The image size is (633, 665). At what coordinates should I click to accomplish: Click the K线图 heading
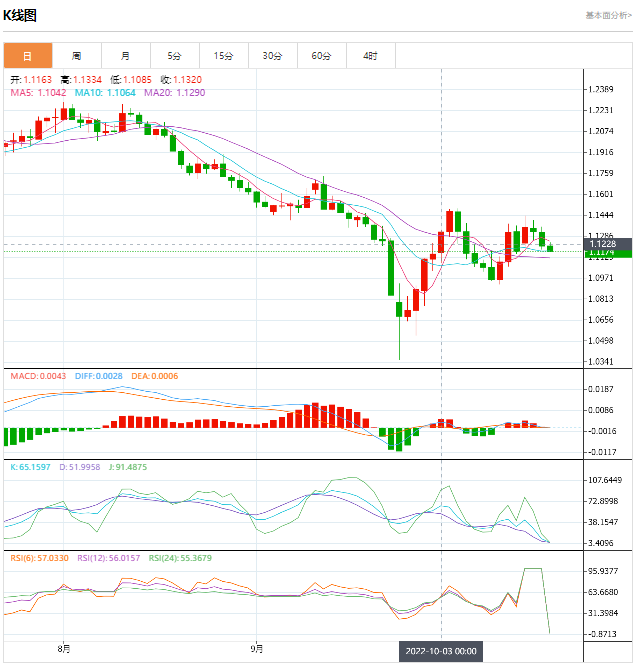point(20,15)
